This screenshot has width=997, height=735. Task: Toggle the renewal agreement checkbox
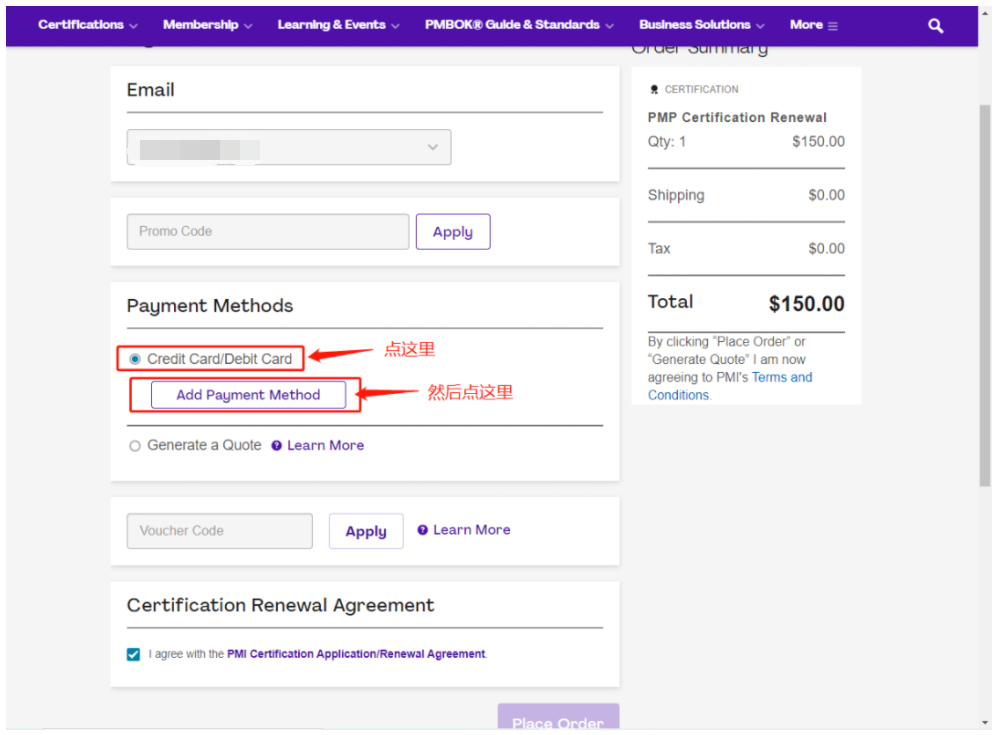[x=133, y=654]
